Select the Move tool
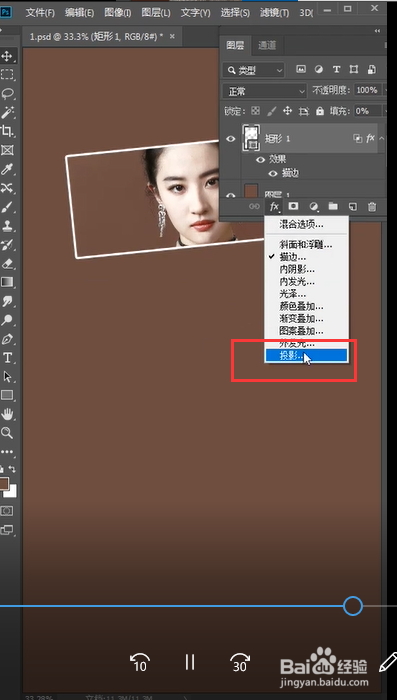The height and width of the screenshot is (700, 397). tap(7, 56)
